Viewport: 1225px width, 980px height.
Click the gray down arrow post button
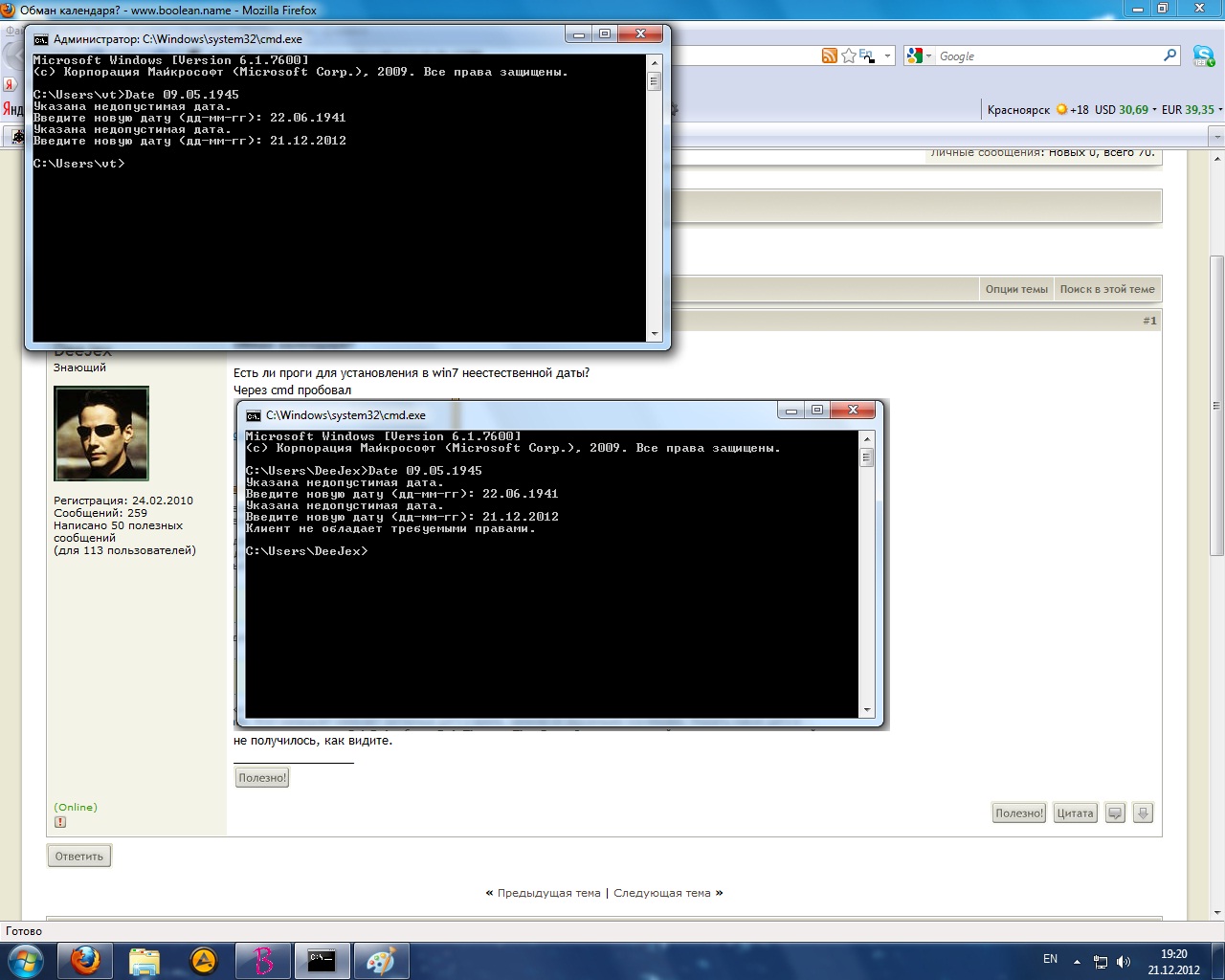[1143, 813]
